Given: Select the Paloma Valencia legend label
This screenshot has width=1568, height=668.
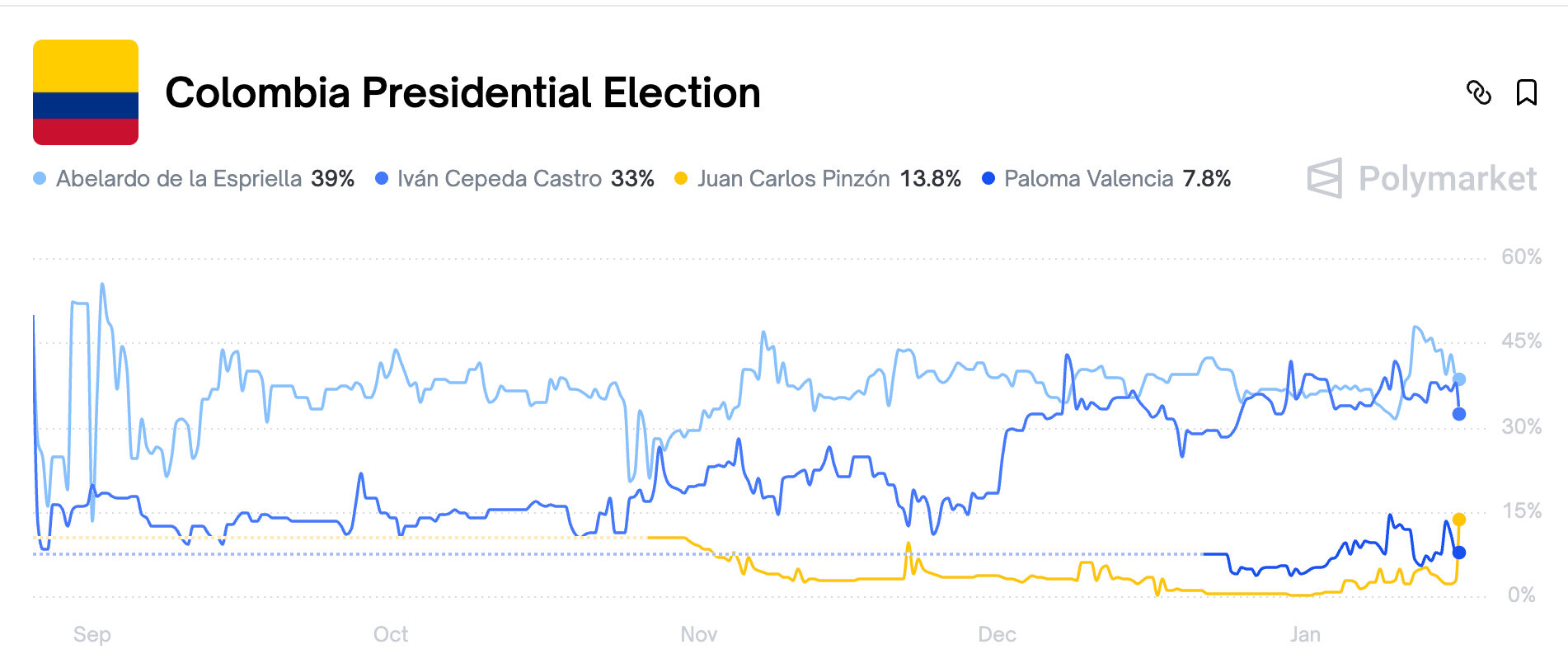Looking at the screenshot, I should click(1089, 179).
